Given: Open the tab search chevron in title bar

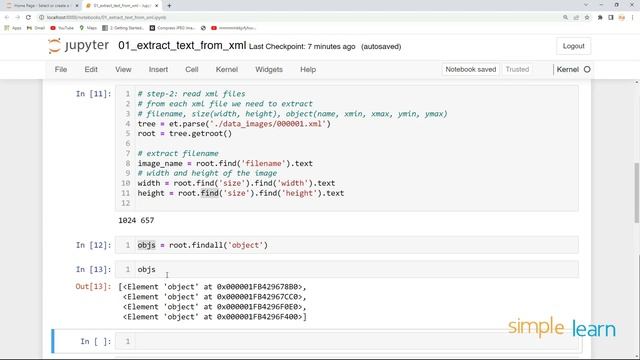Looking at the screenshot, I should (x=586, y=5).
